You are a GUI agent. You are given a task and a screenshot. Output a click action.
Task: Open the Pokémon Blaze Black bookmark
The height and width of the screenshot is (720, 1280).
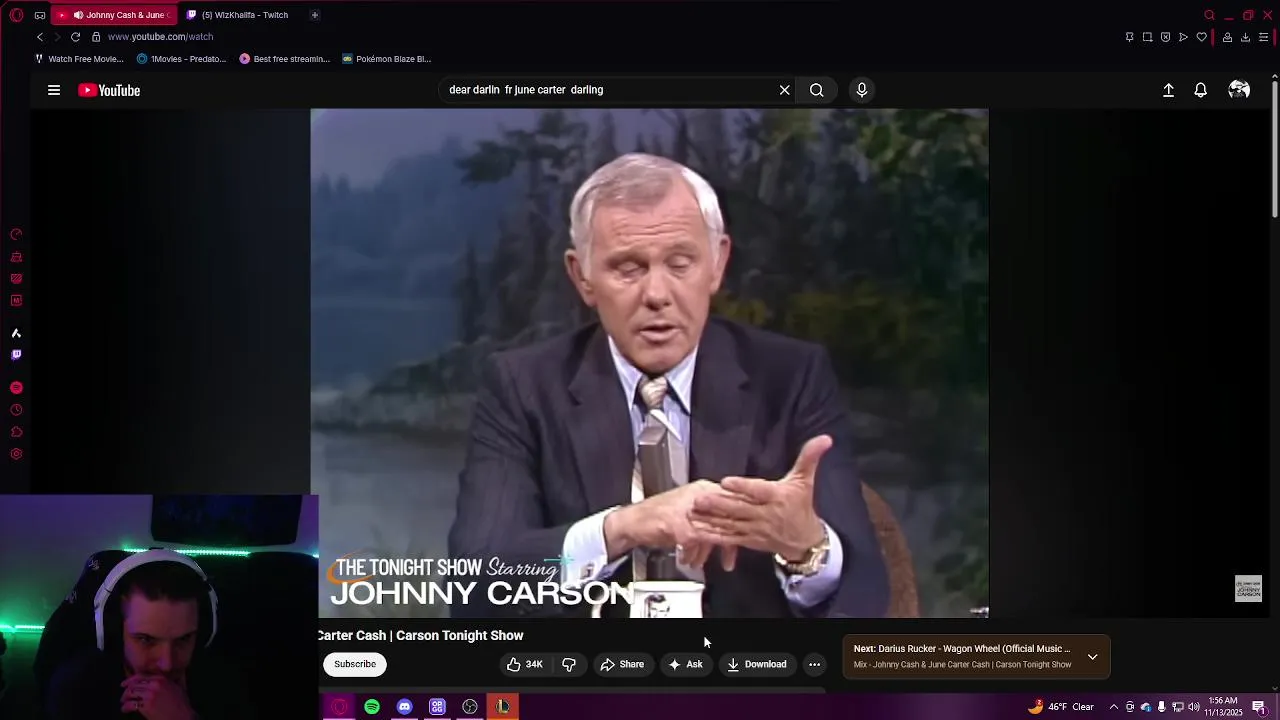click(386, 59)
